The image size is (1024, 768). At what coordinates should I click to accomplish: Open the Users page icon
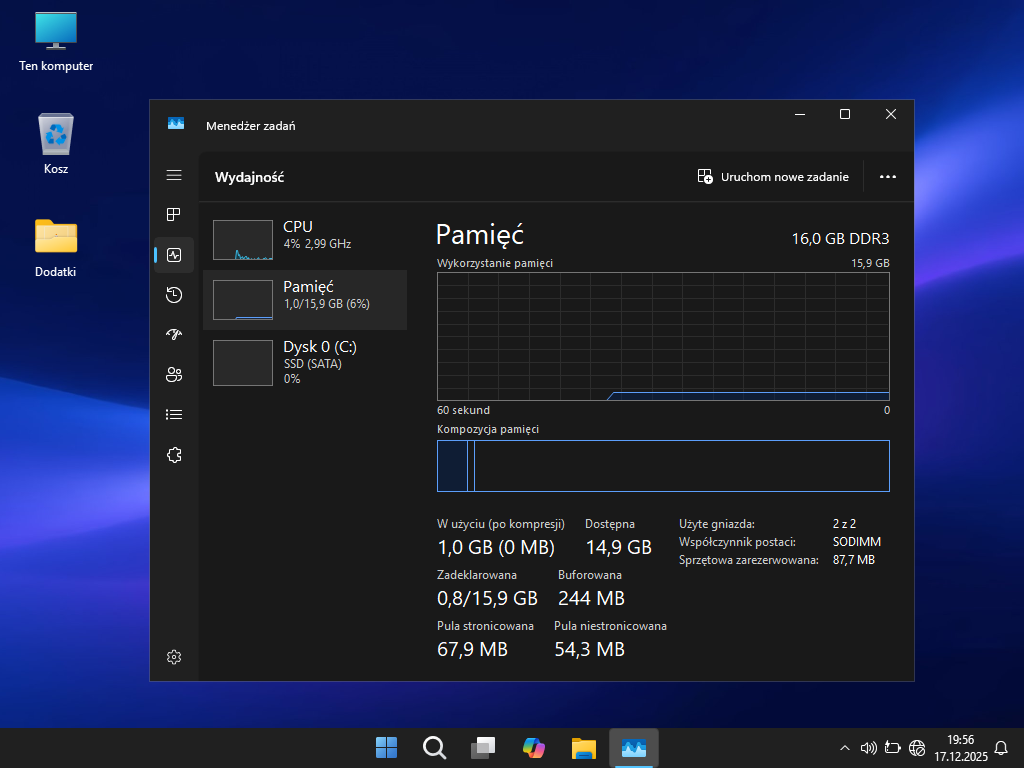click(174, 375)
